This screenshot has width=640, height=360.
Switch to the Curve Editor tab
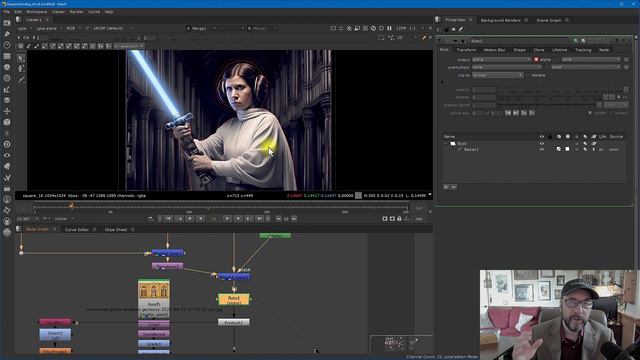click(x=76, y=230)
